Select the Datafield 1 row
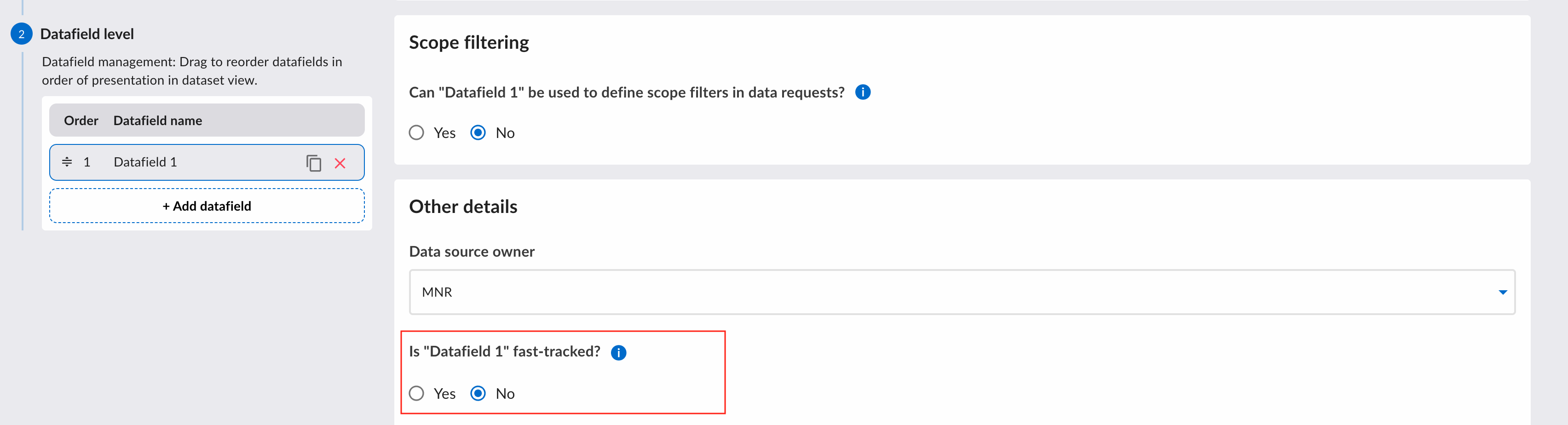Viewport: 1568px width, 425px height. [x=207, y=162]
